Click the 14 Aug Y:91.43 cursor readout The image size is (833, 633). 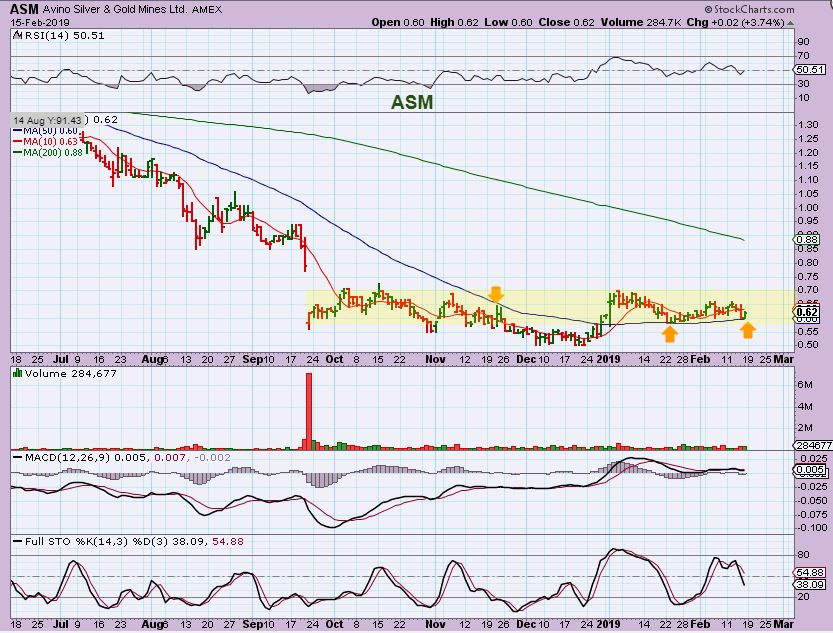(47, 121)
